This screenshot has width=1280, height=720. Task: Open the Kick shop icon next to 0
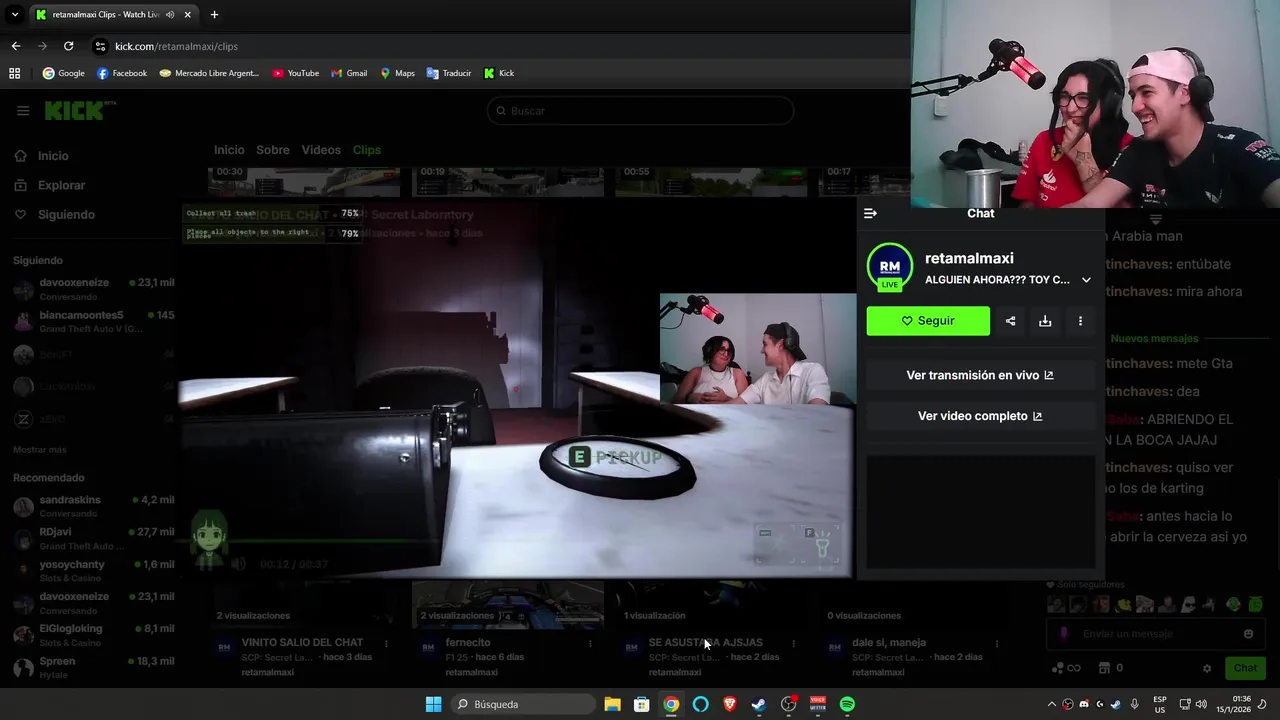coord(1104,668)
